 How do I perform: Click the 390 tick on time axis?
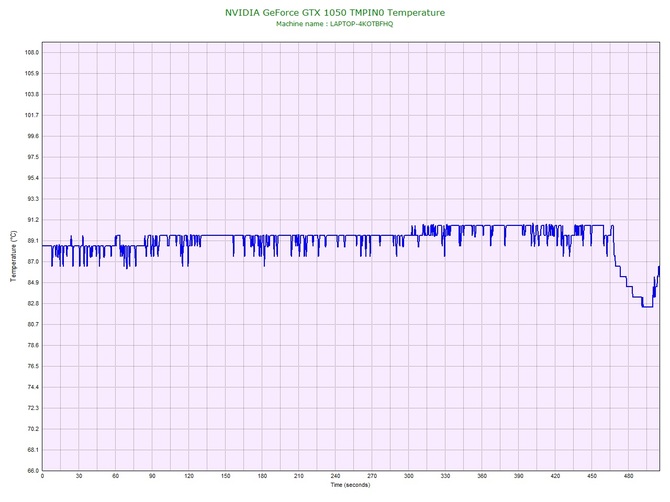(519, 476)
